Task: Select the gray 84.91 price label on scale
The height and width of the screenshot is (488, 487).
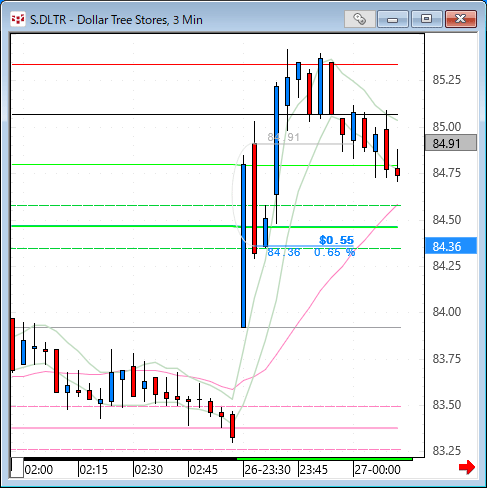Action: click(451, 143)
